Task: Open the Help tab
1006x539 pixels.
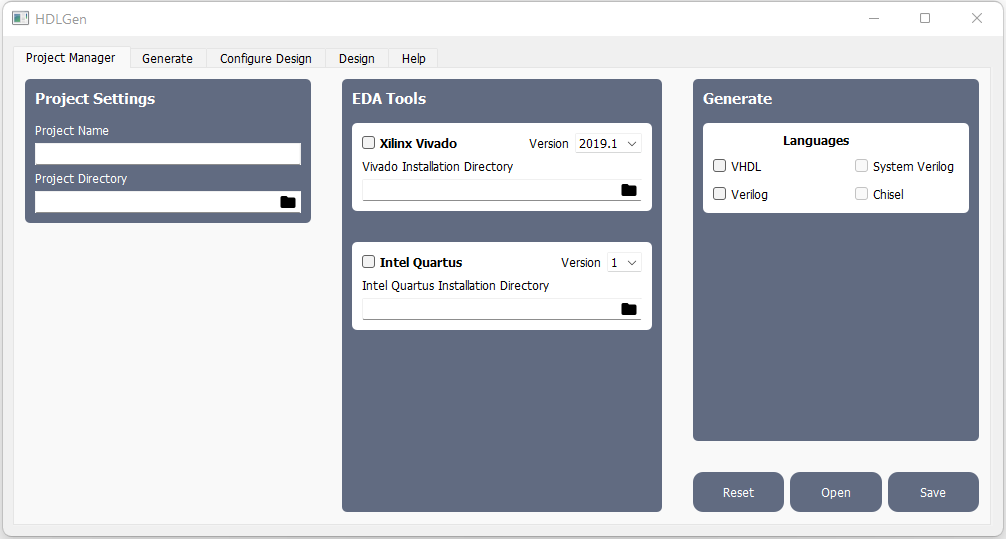Action: [x=414, y=58]
